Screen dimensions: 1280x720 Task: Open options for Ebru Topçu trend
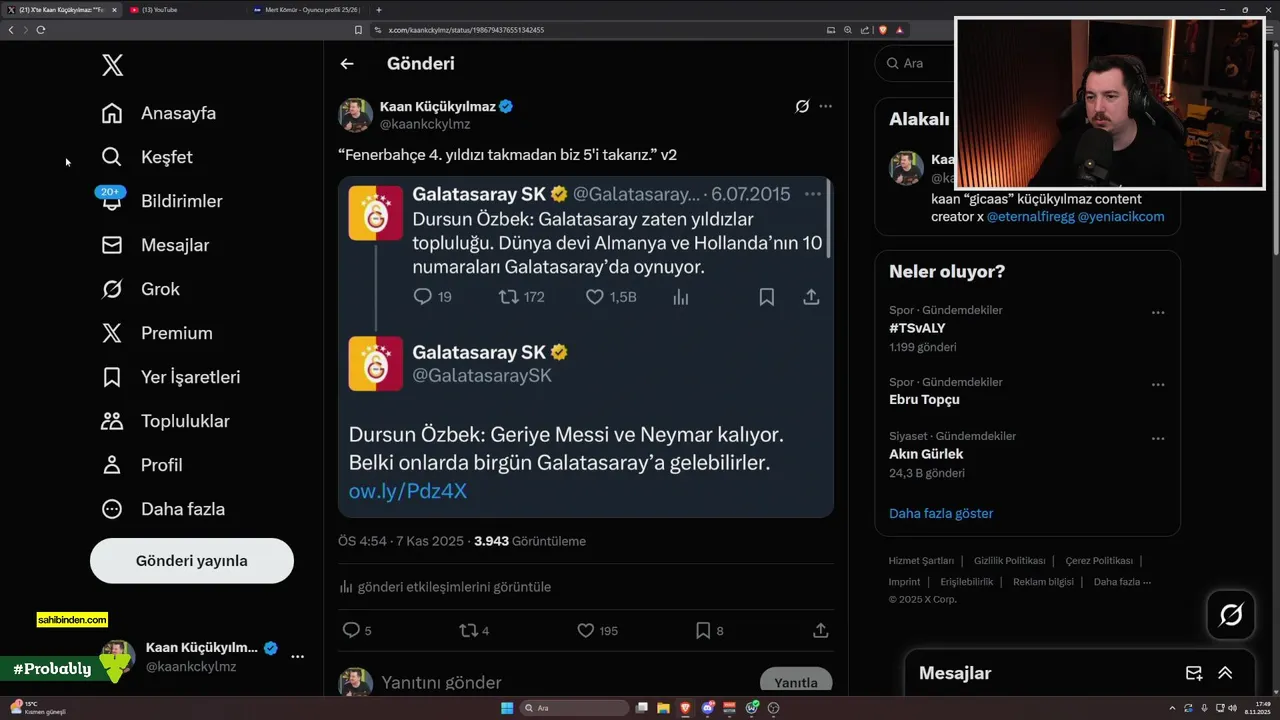[1158, 385]
